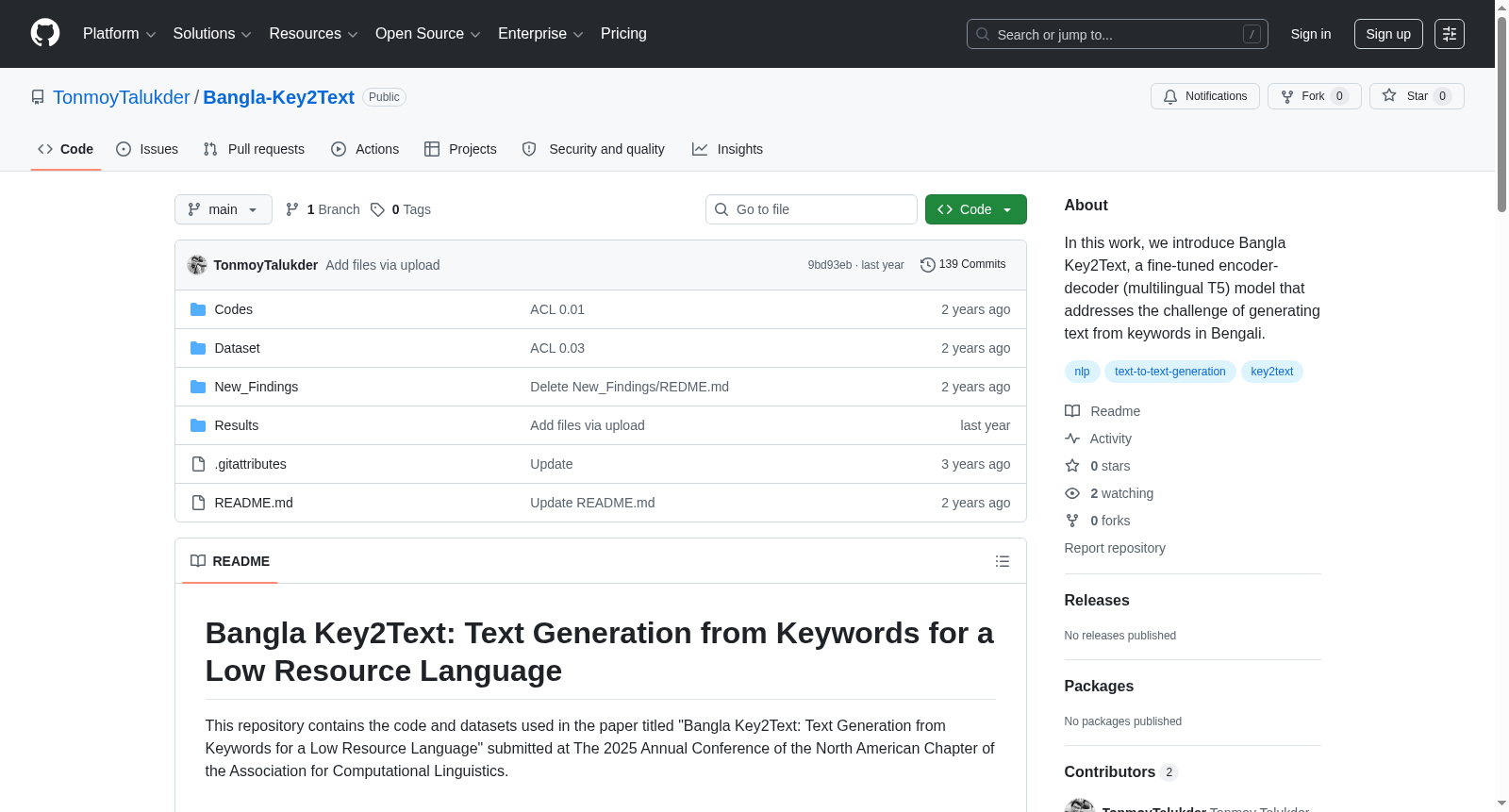This screenshot has width=1509, height=812.
Task: Click the book icon beside Readme
Action: 1072,411
